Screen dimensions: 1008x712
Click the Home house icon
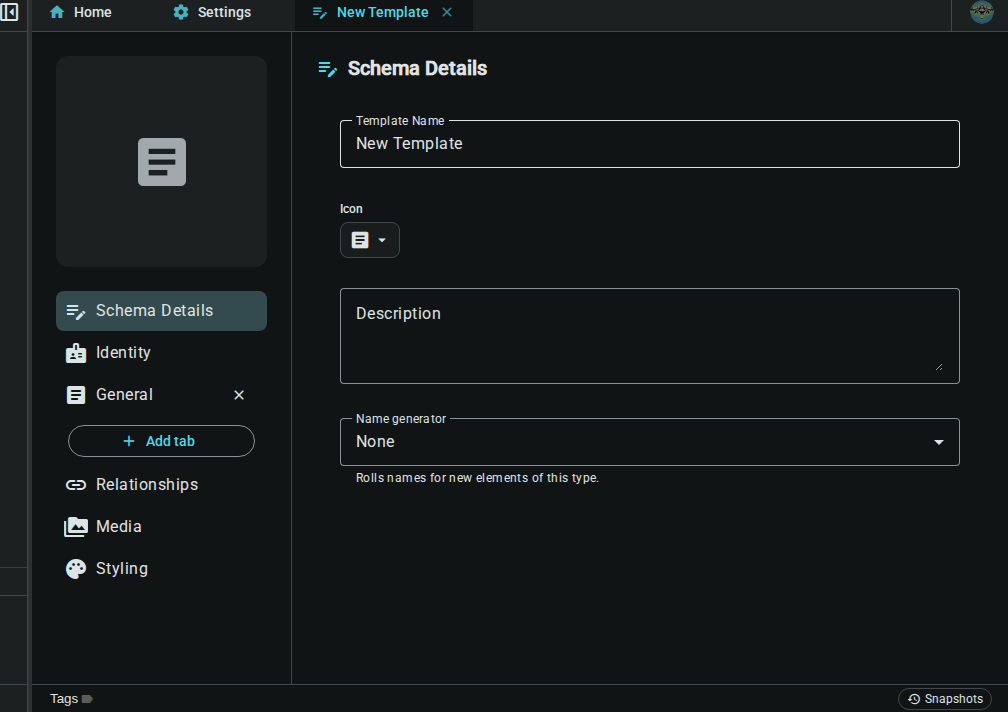point(57,12)
